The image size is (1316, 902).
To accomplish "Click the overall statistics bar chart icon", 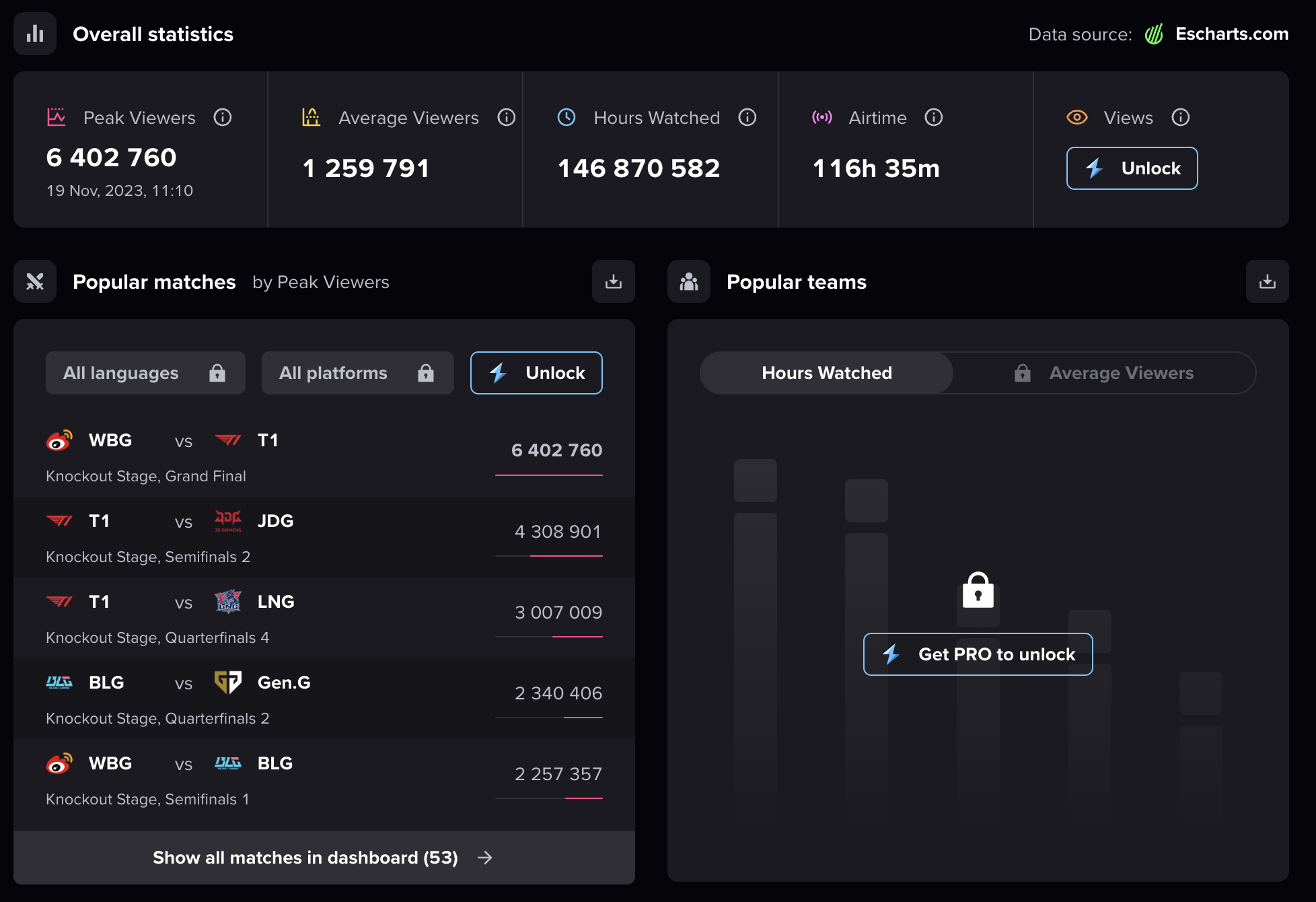I will pos(35,34).
